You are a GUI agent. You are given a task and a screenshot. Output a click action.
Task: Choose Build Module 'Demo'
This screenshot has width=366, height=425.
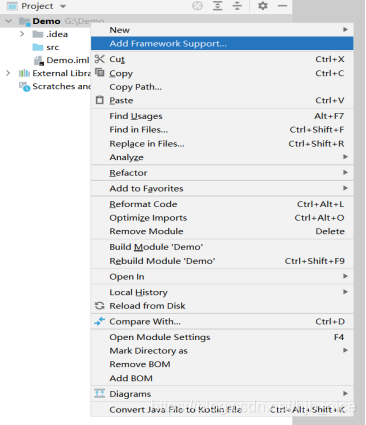click(x=222, y=247)
